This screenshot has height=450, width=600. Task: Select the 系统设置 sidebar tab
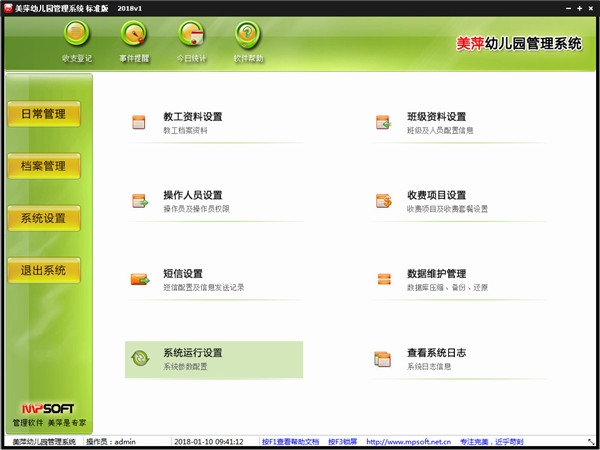tap(43, 218)
